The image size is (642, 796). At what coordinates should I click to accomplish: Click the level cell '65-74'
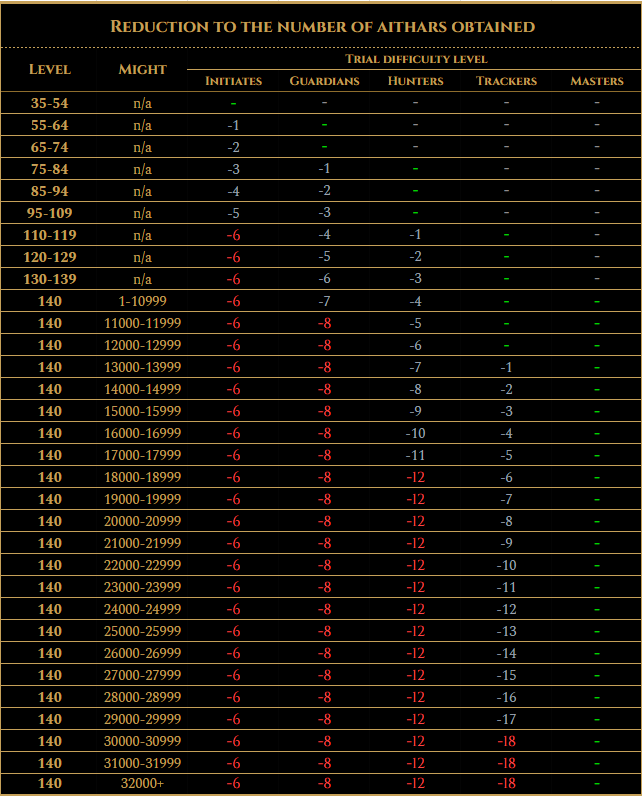tap(50, 147)
